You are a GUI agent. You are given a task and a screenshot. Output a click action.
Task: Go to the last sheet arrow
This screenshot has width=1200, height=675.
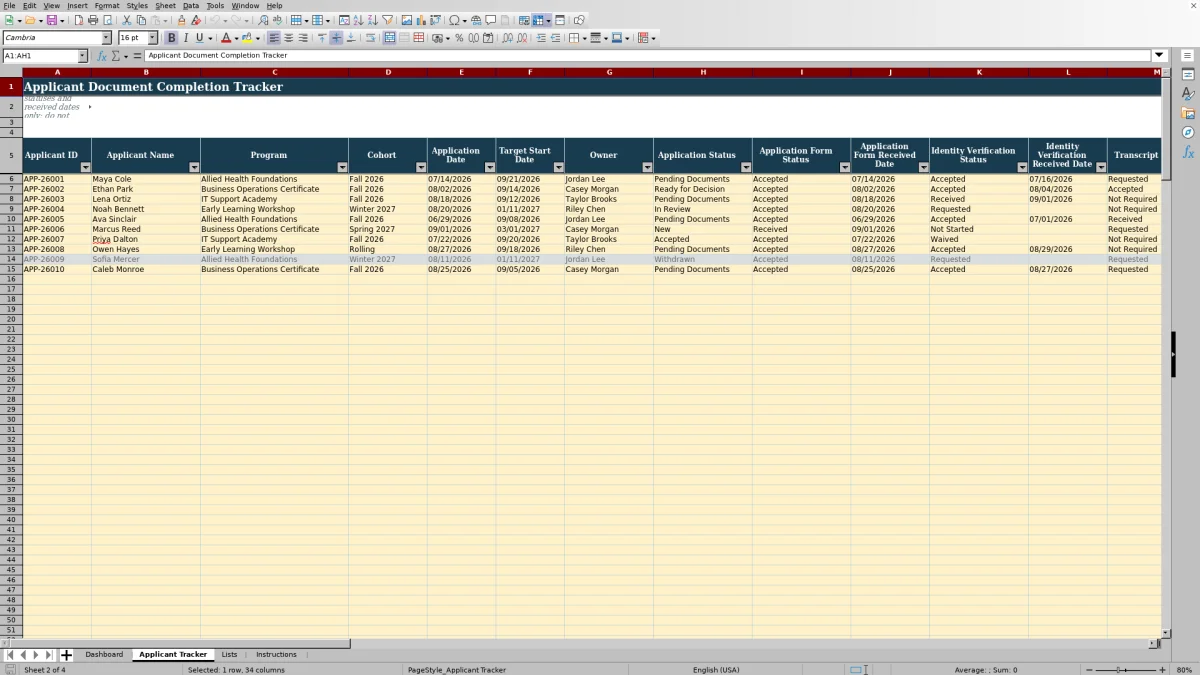pos(49,655)
